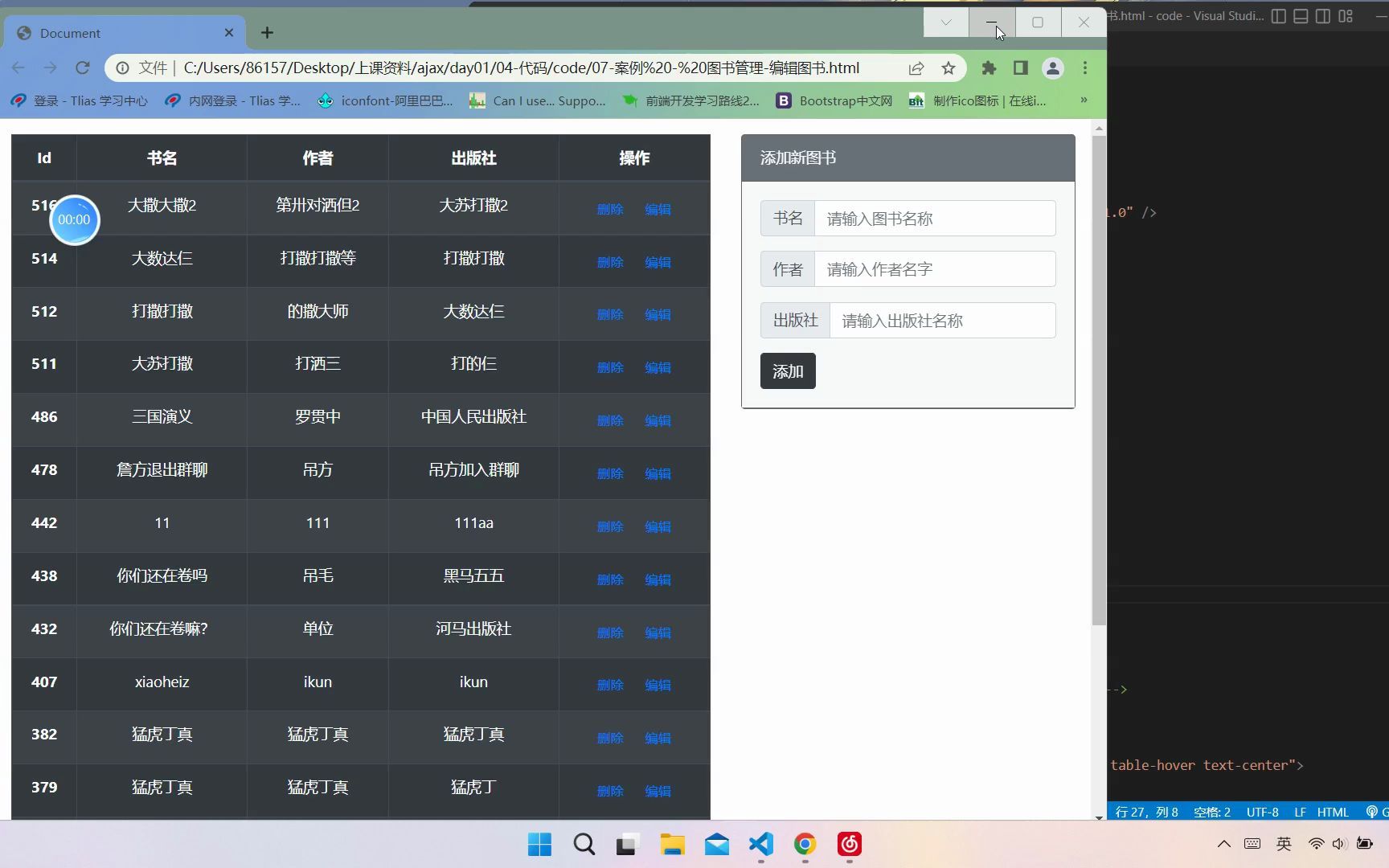Image resolution: width=1389 pixels, height=868 pixels.
Task: Click 空格: 2 indentation in VS Code status bar
Action: [1212, 812]
